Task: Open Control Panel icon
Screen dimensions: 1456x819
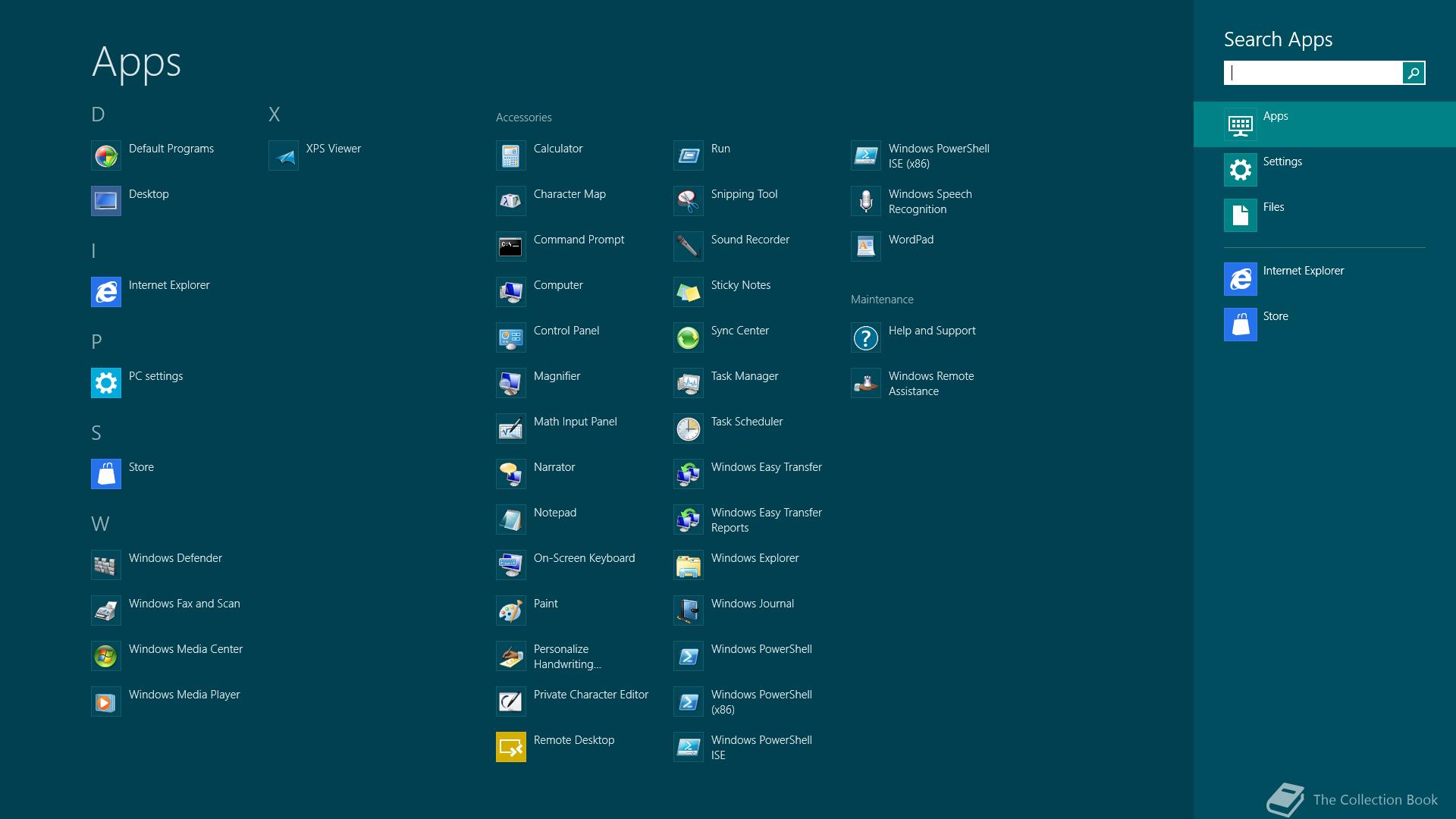Action: point(510,337)
